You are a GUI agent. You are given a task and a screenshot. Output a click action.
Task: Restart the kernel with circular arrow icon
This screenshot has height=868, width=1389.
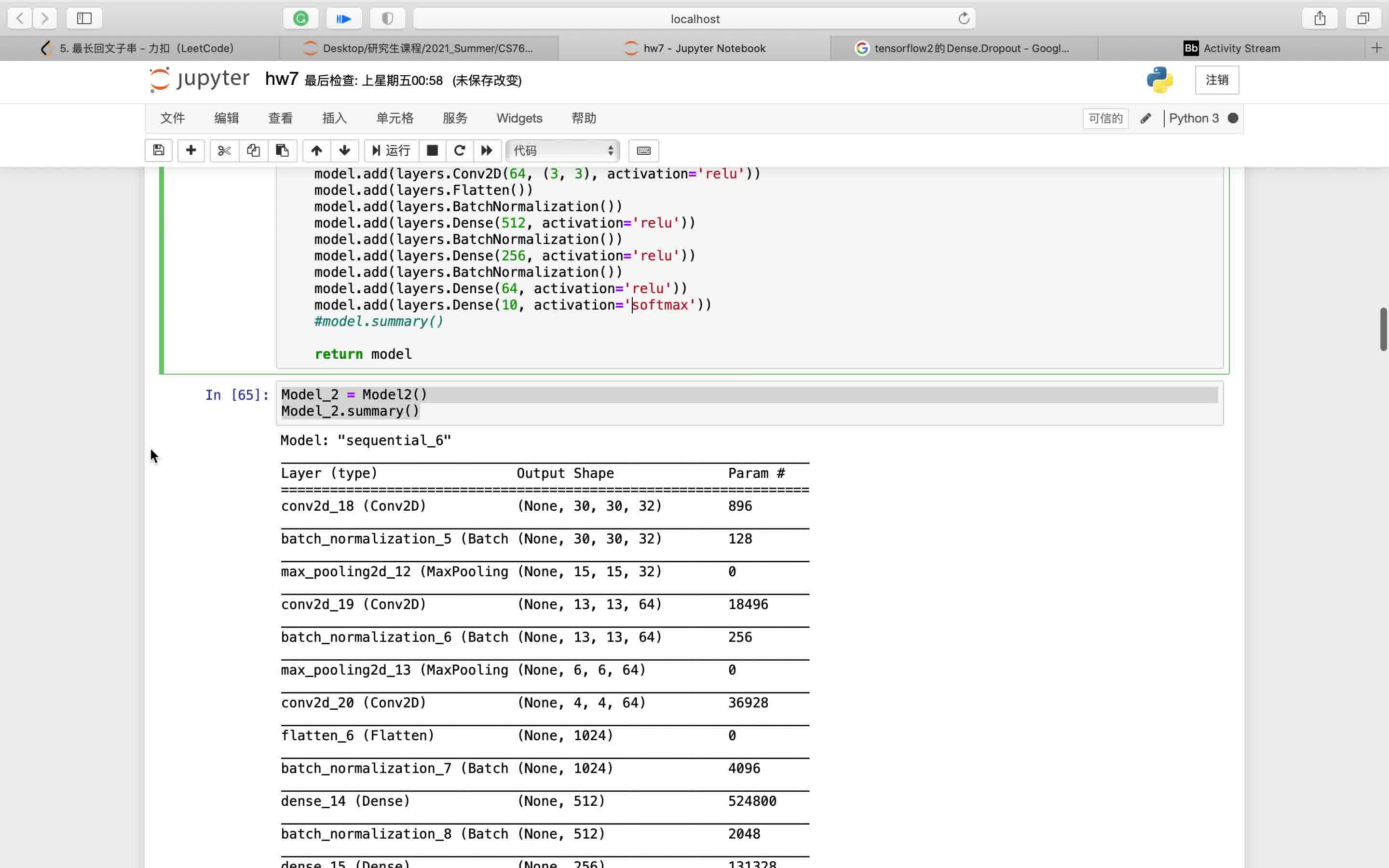[x=459, y=150]
